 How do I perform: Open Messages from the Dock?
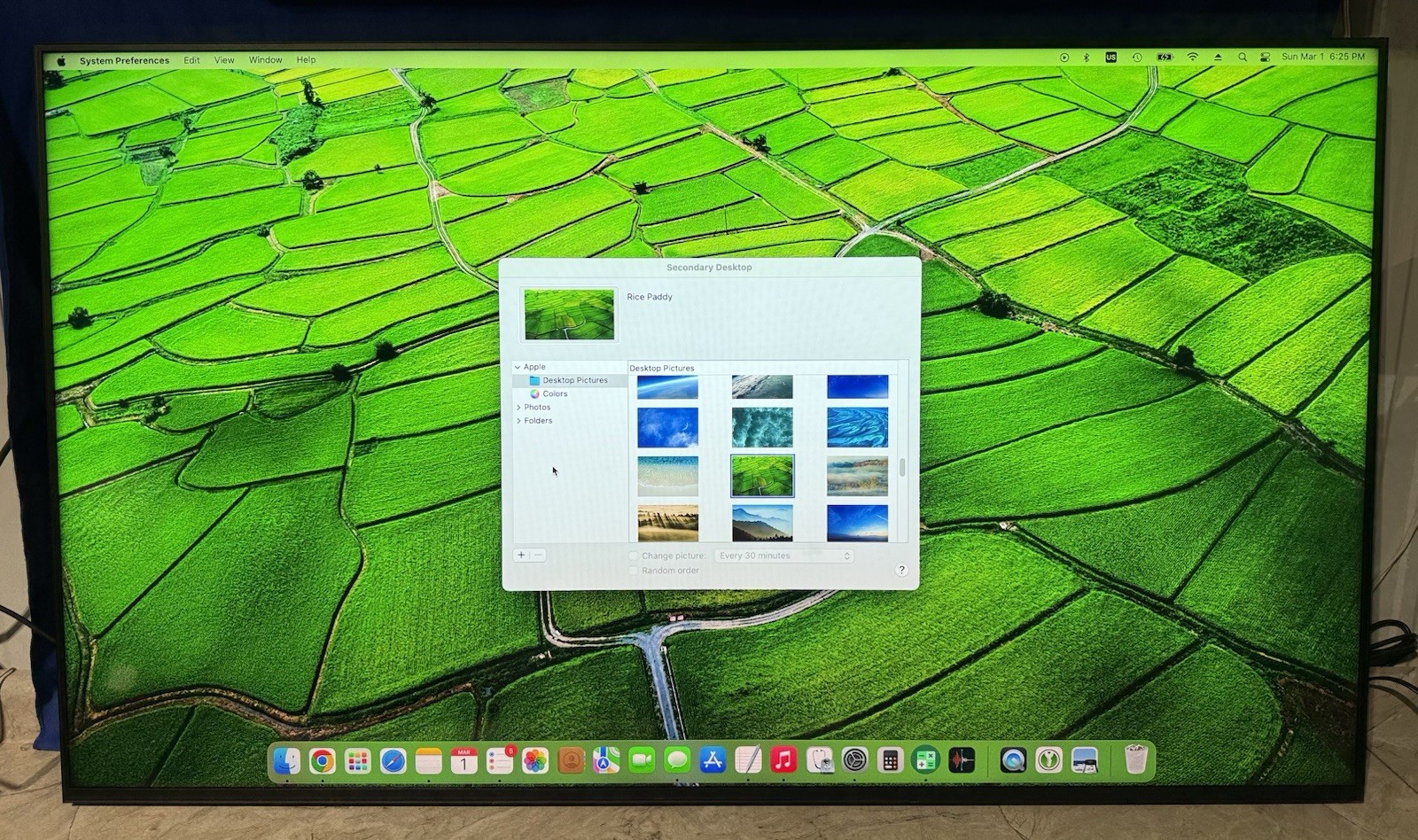point(677,760)
